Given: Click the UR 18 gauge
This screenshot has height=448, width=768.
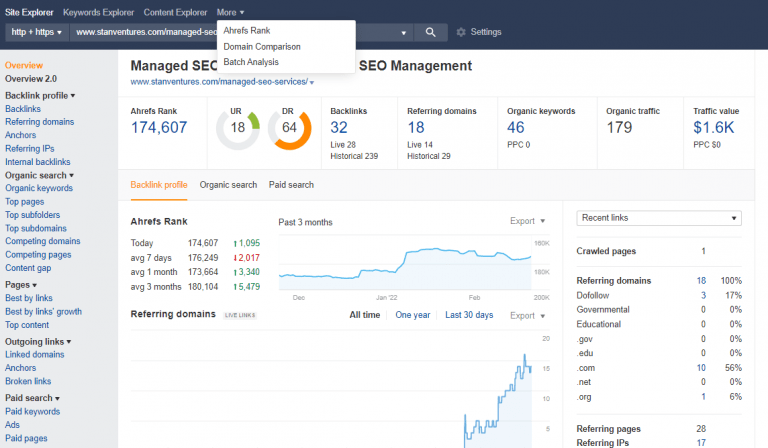Looking at the screenshot, I should coord(238,128).
